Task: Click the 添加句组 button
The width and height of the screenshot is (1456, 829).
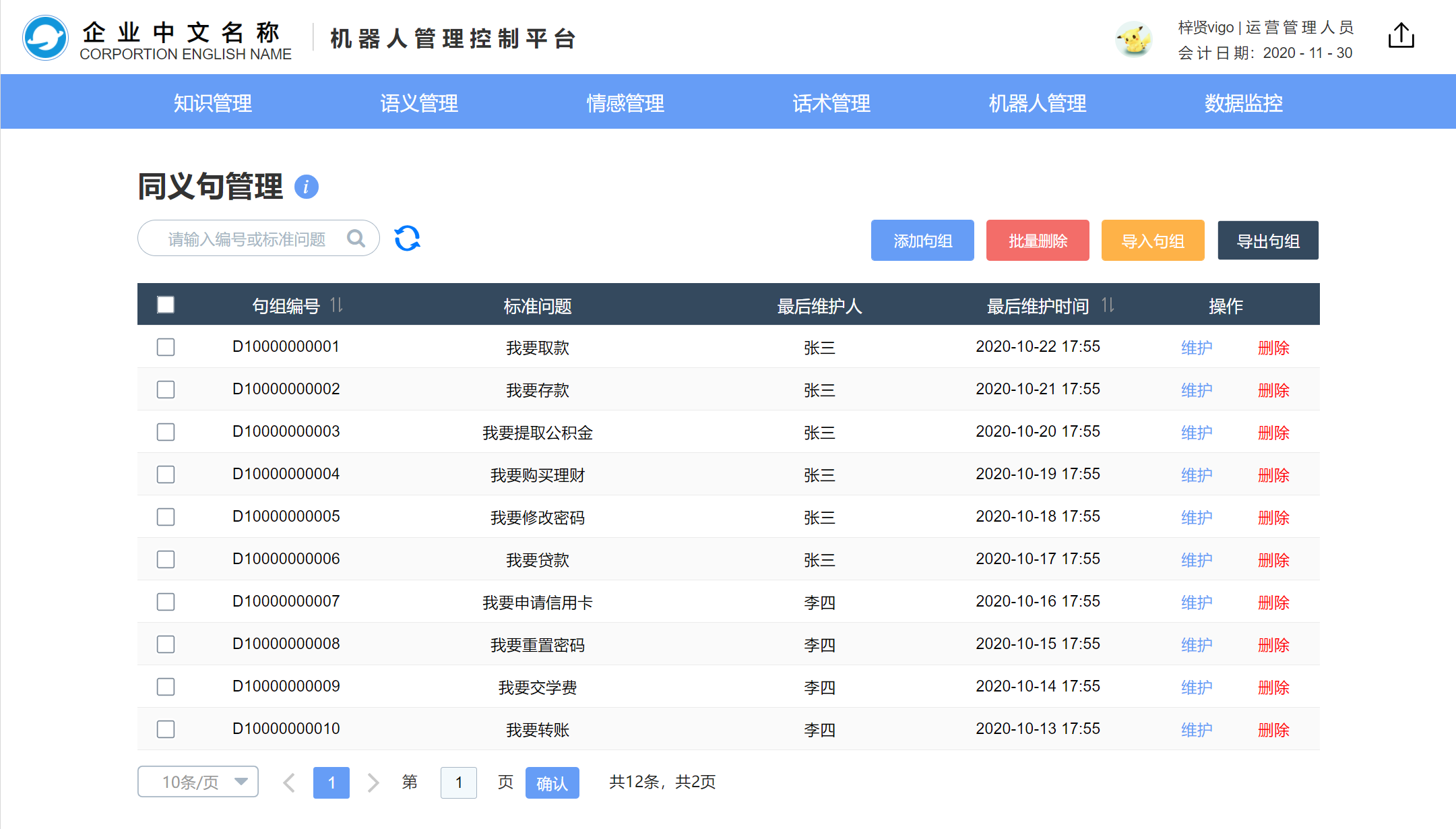Action: 922,241
